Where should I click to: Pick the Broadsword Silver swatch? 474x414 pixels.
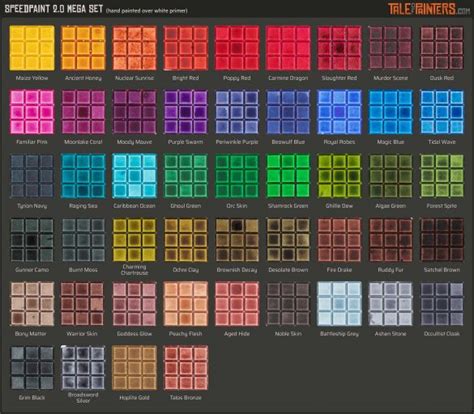[x=83, y=368]
